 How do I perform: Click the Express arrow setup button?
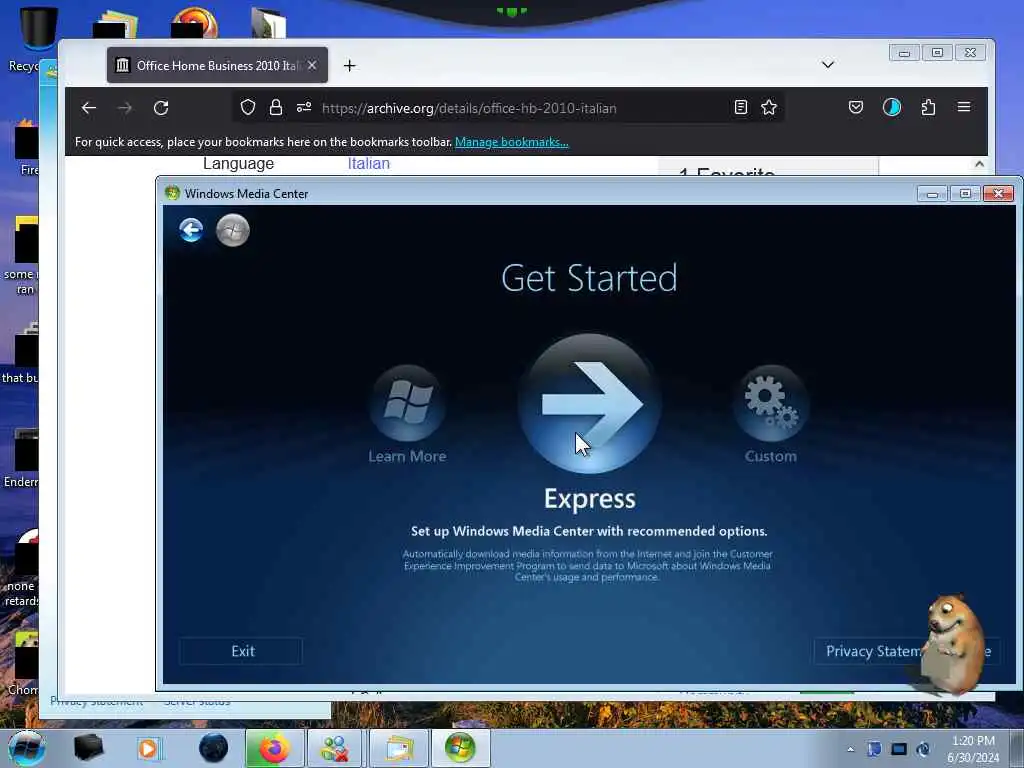589,404
